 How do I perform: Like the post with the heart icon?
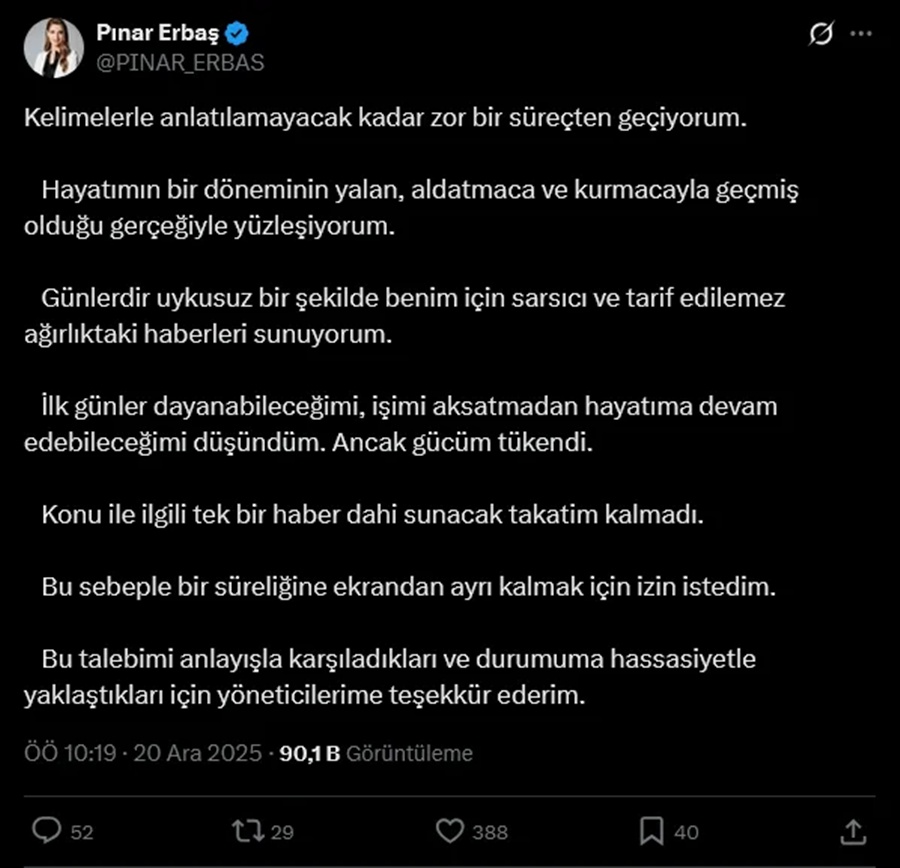point(451,830)
